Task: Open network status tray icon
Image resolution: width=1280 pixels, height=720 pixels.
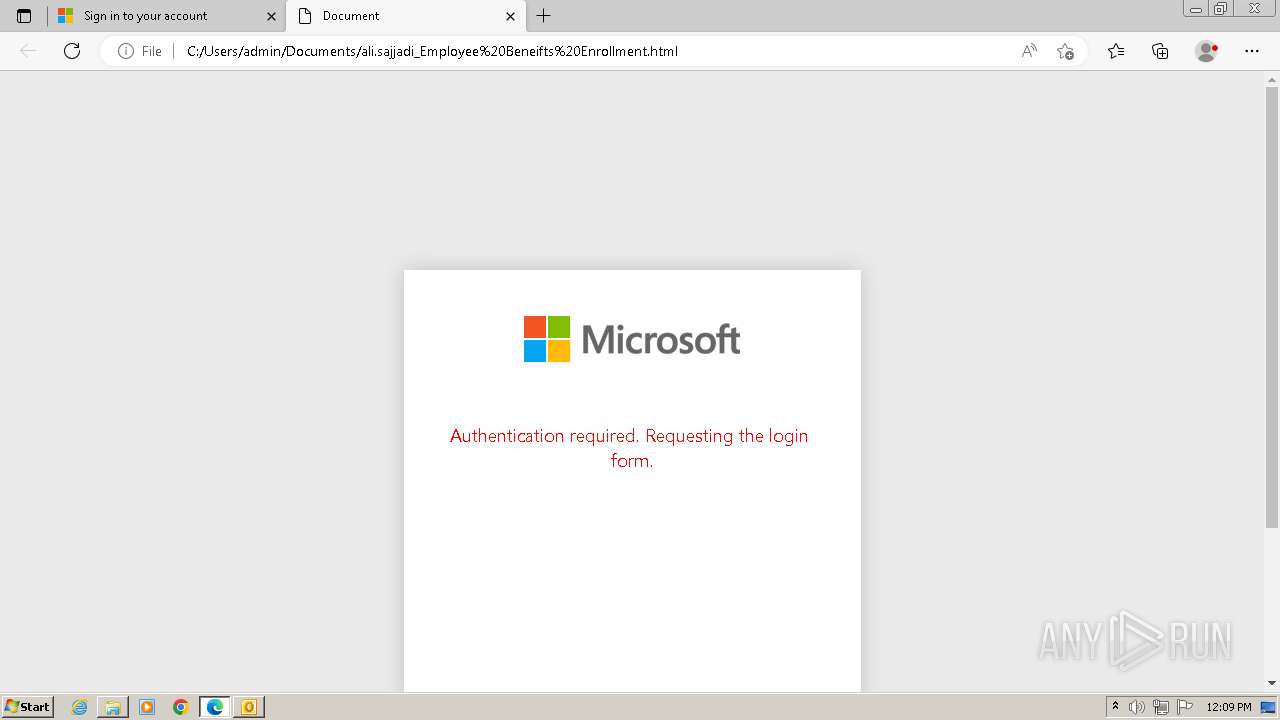Action: [1161, 707]
